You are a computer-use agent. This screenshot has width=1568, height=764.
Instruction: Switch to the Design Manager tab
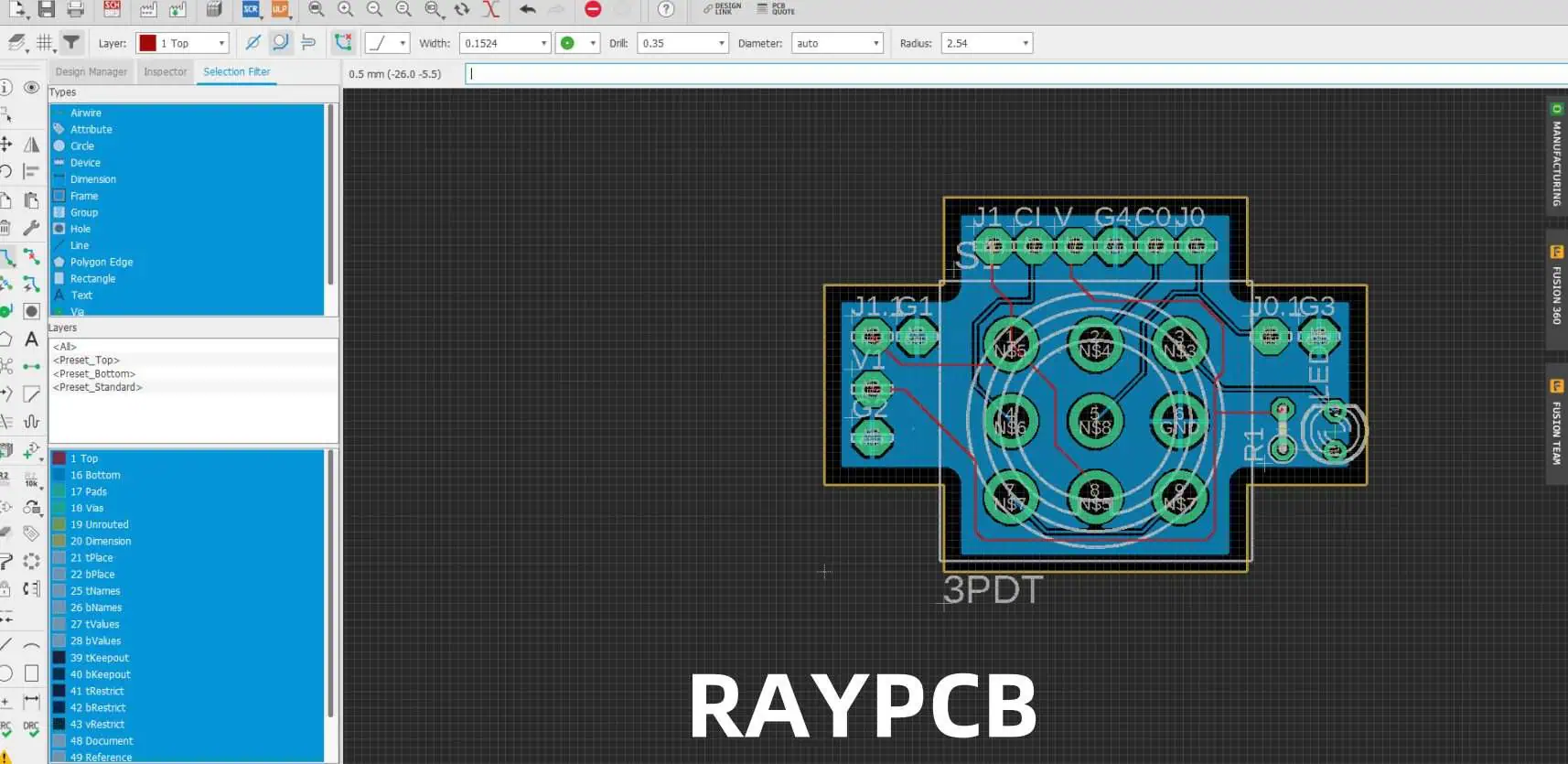point(91,71)
